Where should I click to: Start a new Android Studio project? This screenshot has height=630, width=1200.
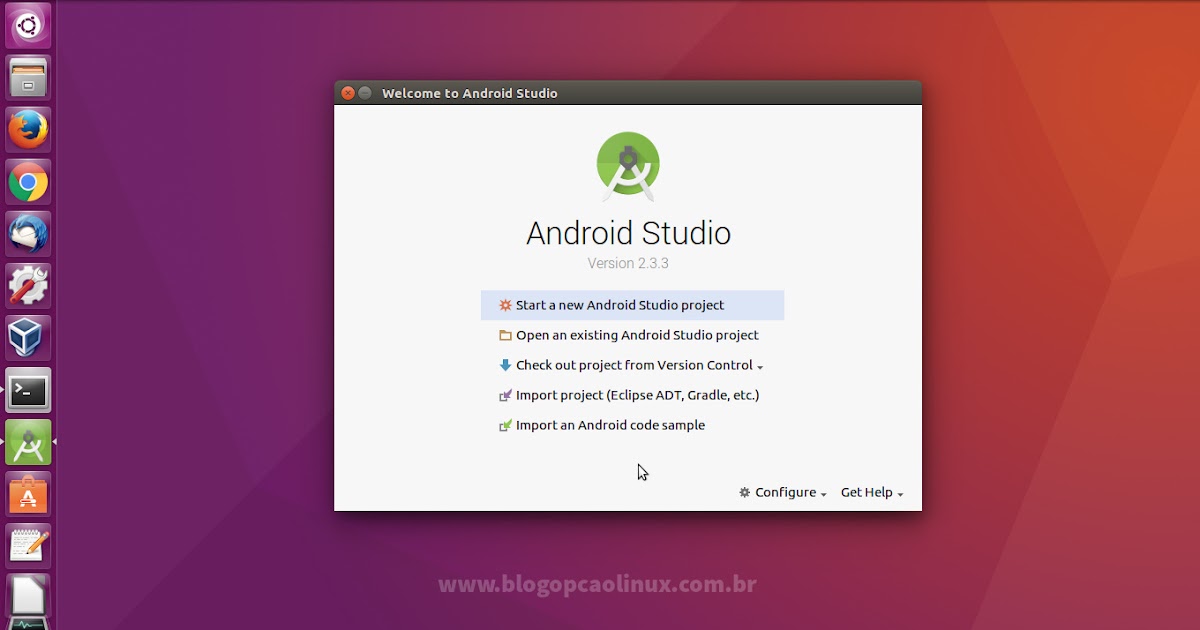tap(632, 305)
